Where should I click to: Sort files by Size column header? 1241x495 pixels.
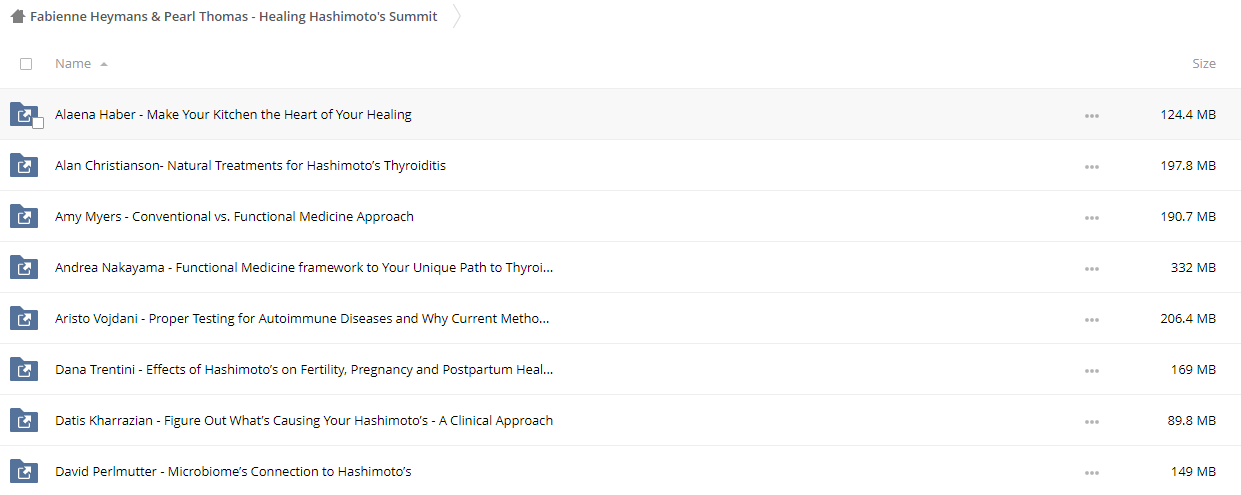[x=1204, y=63]
